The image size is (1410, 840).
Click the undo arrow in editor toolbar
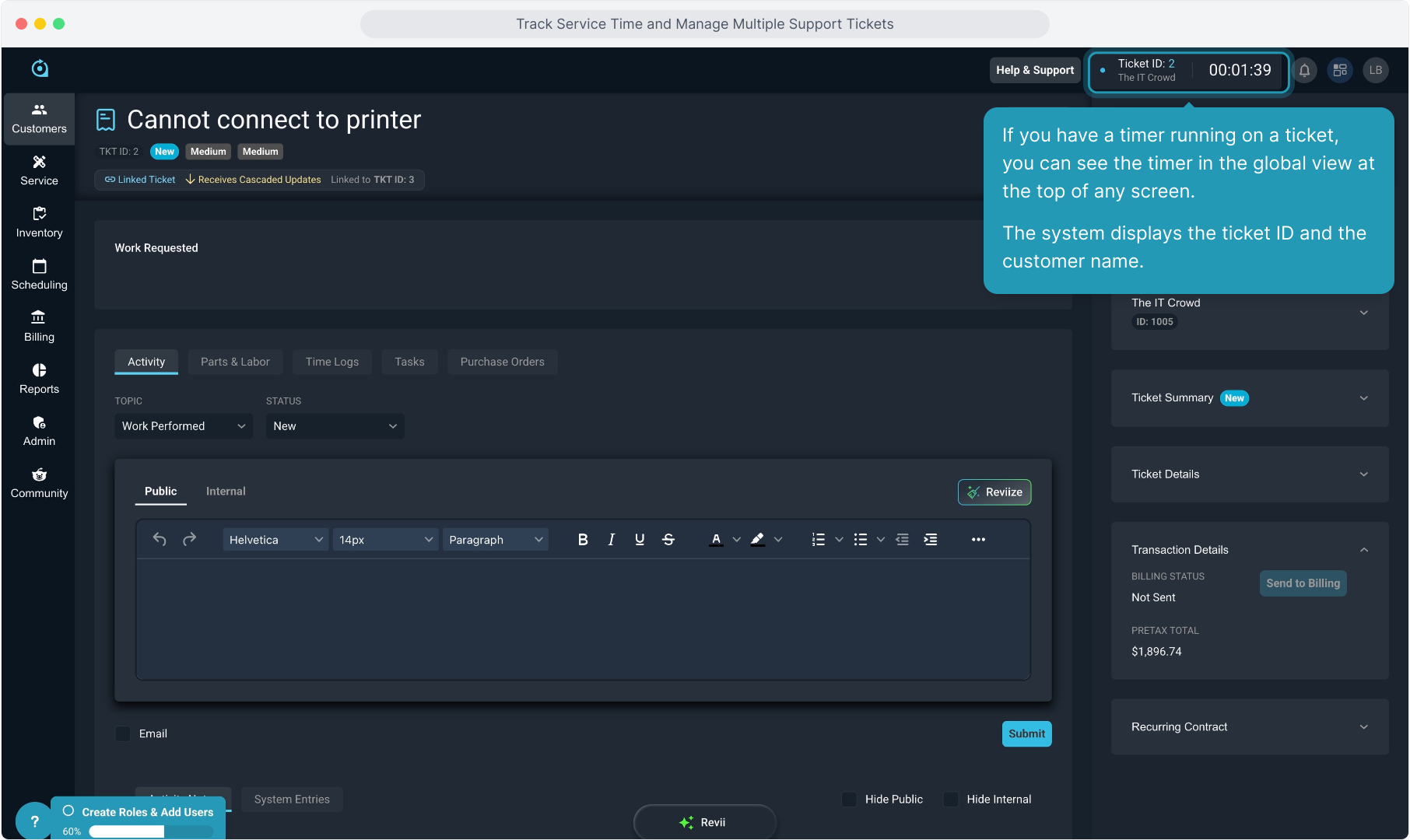coord(160,540)
